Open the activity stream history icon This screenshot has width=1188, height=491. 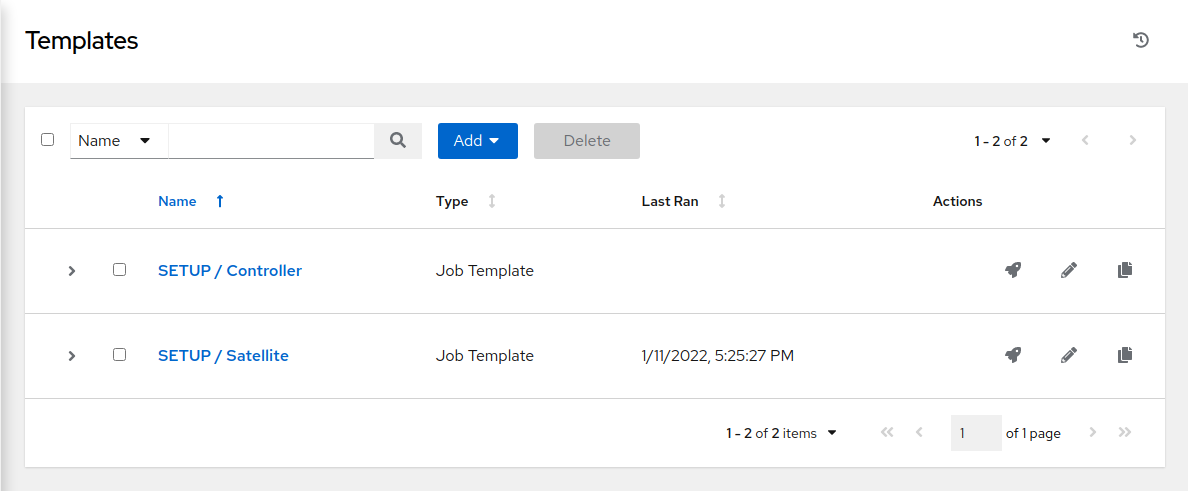pos(1140,40)
